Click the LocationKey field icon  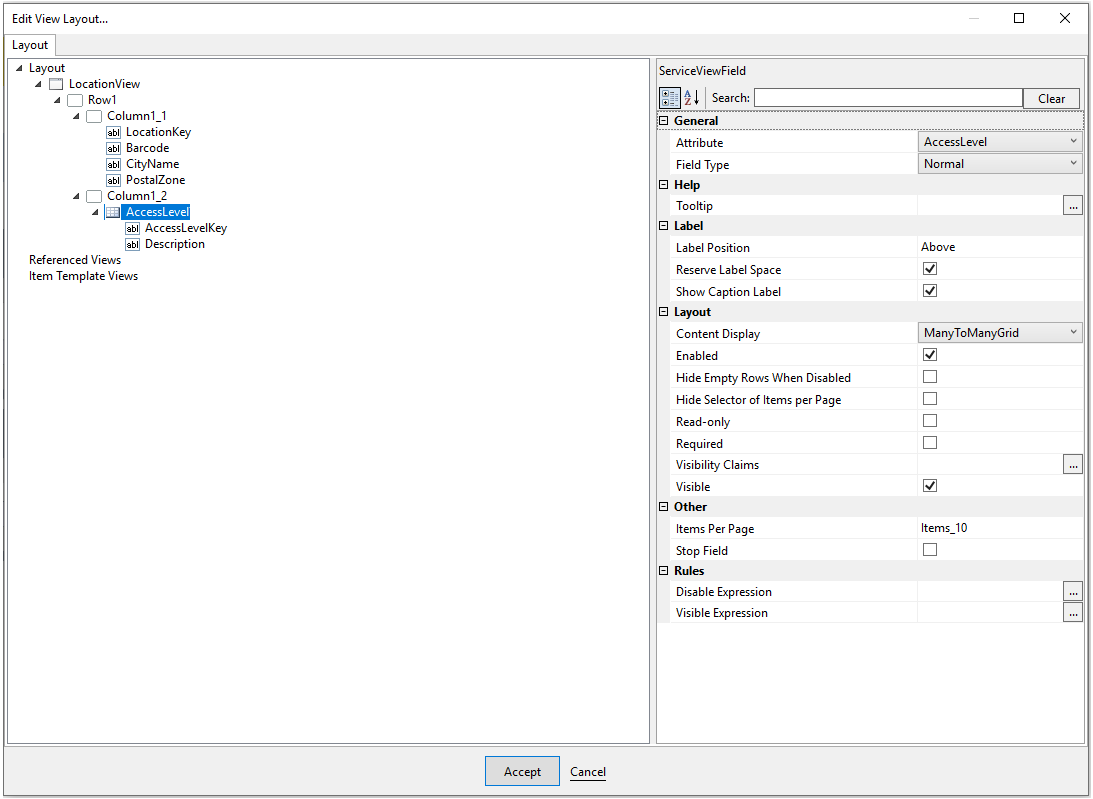pyautogui.click(x=114, y=132)
